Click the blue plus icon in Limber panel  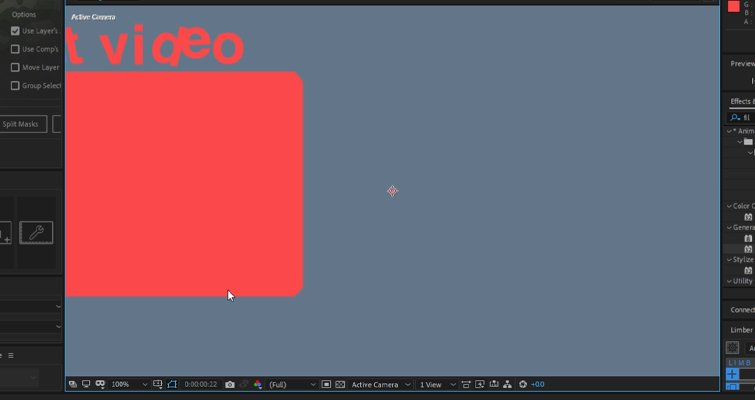pos(732,374)
